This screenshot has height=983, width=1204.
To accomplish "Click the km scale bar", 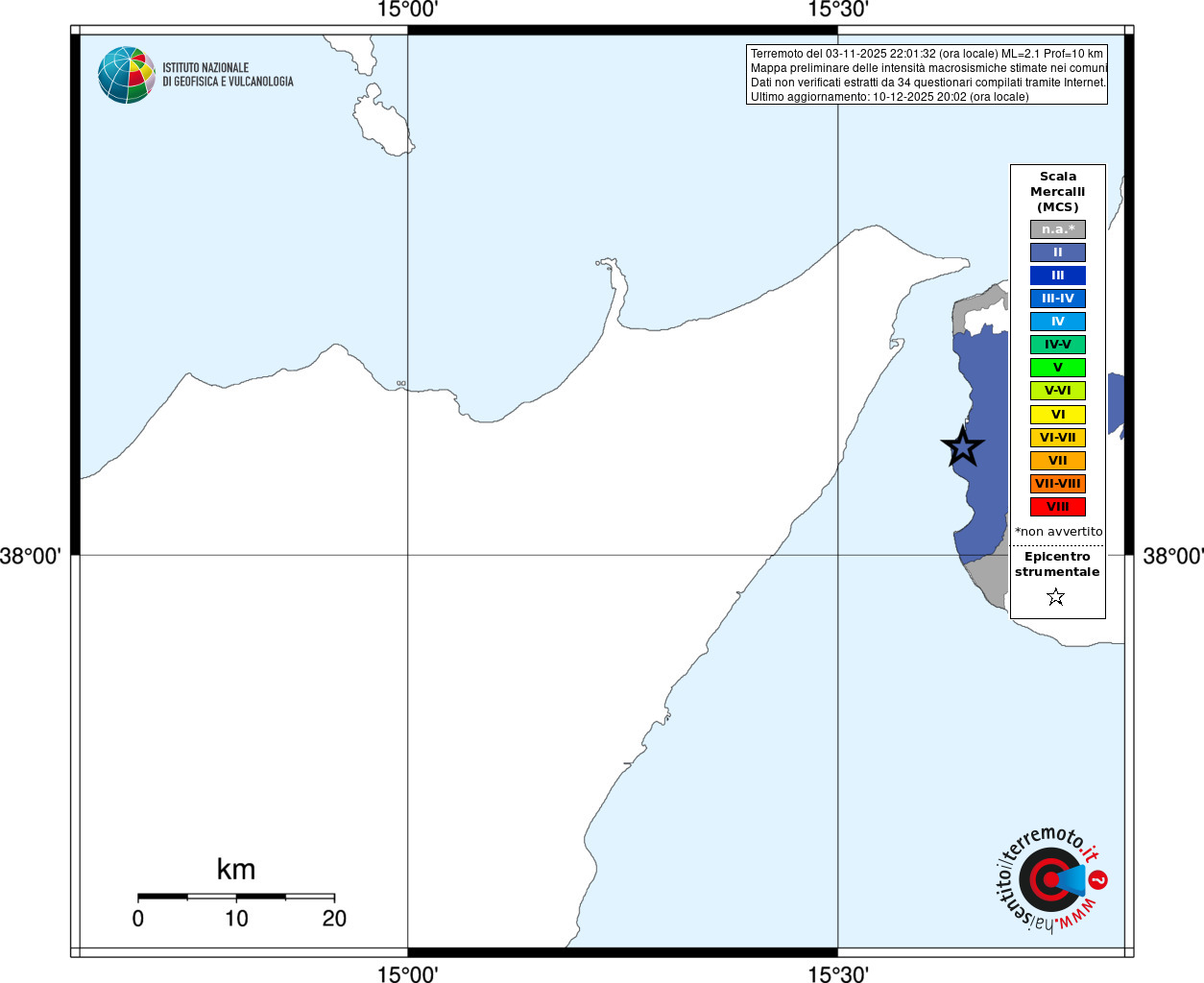I will [236, 897].
